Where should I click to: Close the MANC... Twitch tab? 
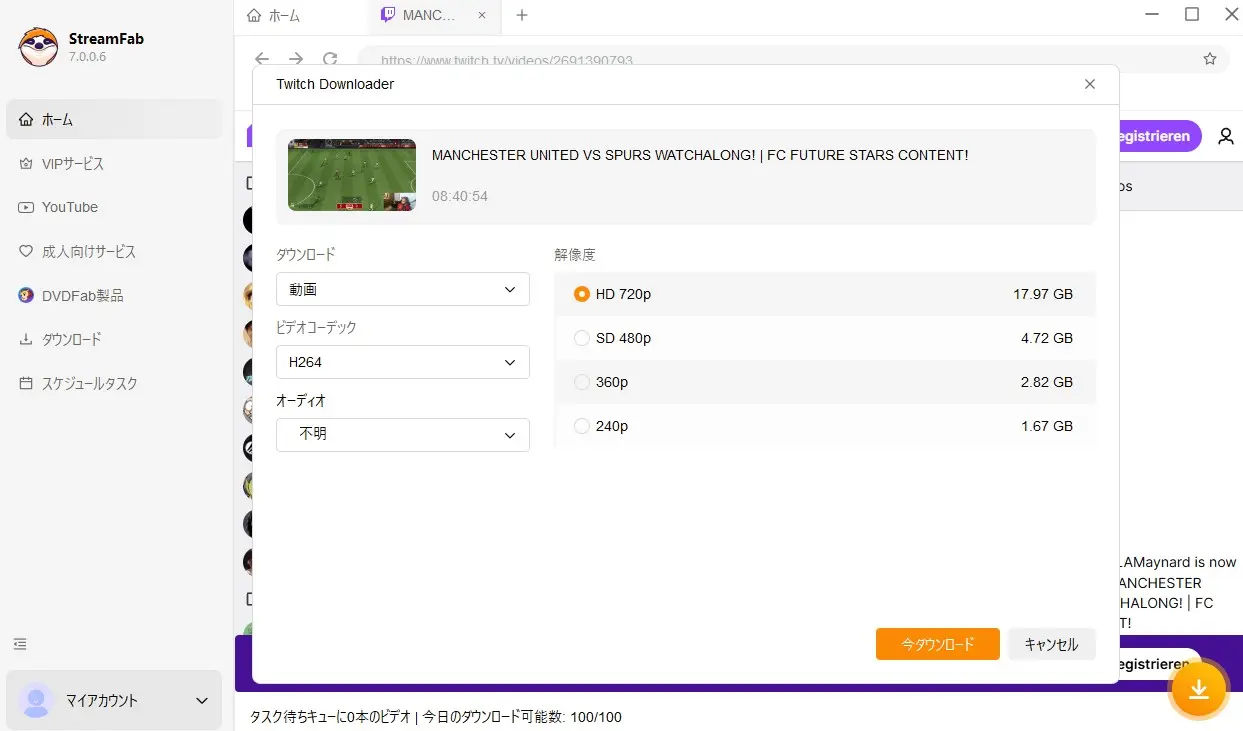click(x=482, y=16)
